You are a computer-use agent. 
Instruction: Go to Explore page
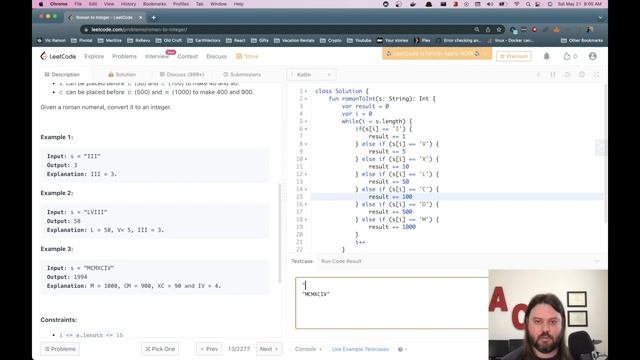click(x=94, y=56)
